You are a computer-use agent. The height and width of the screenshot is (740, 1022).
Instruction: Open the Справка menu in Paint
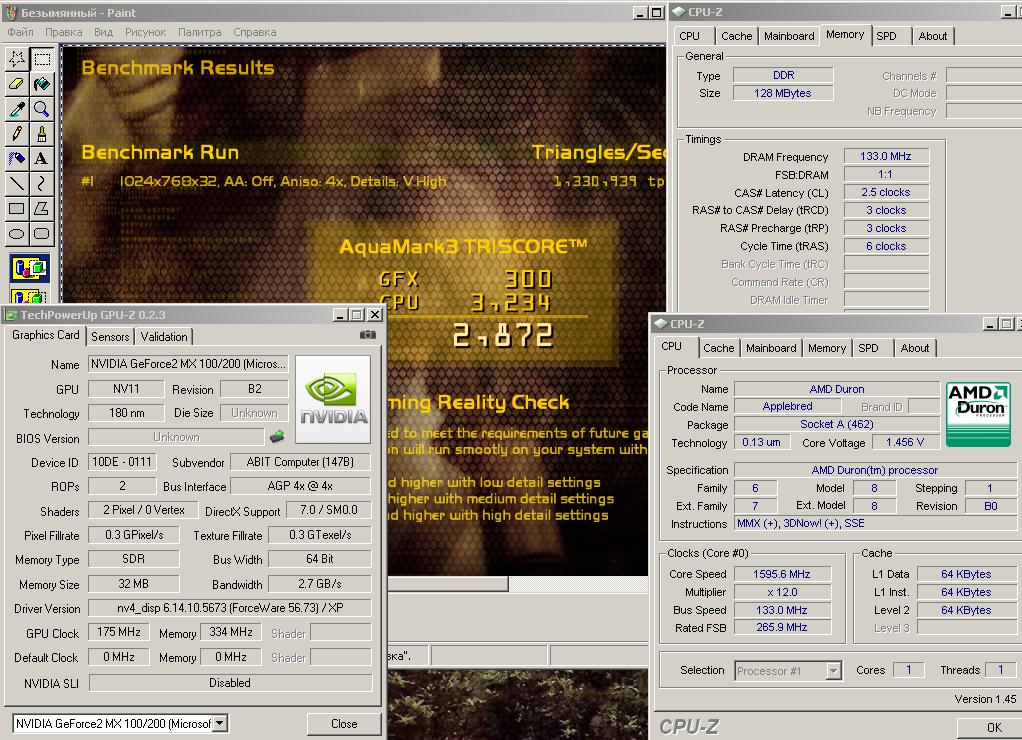point(255,32)
